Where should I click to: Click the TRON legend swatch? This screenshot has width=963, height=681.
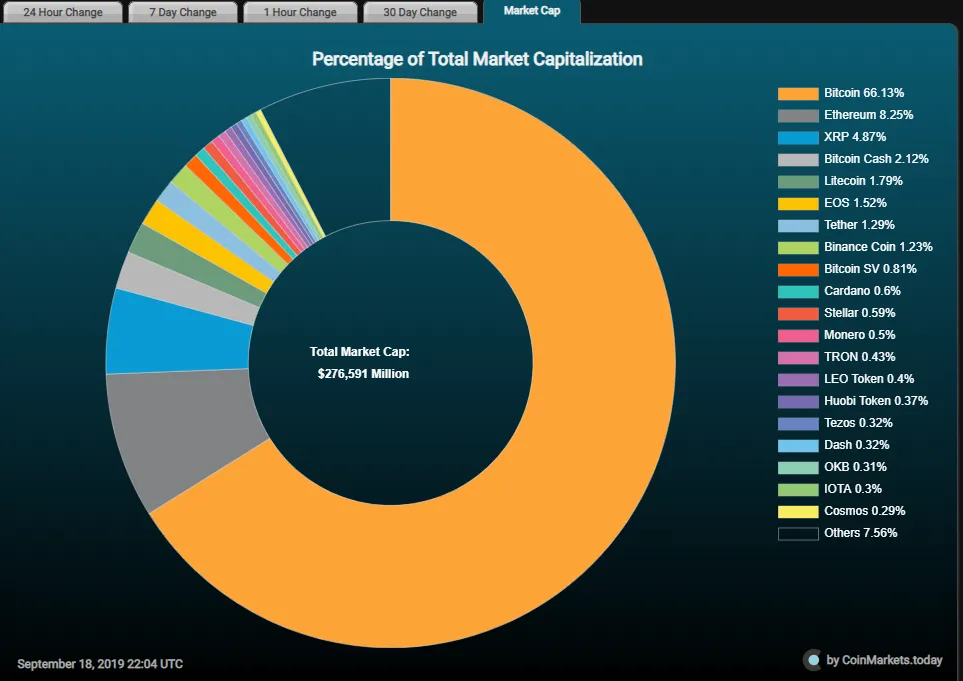[x=798, y=357]
